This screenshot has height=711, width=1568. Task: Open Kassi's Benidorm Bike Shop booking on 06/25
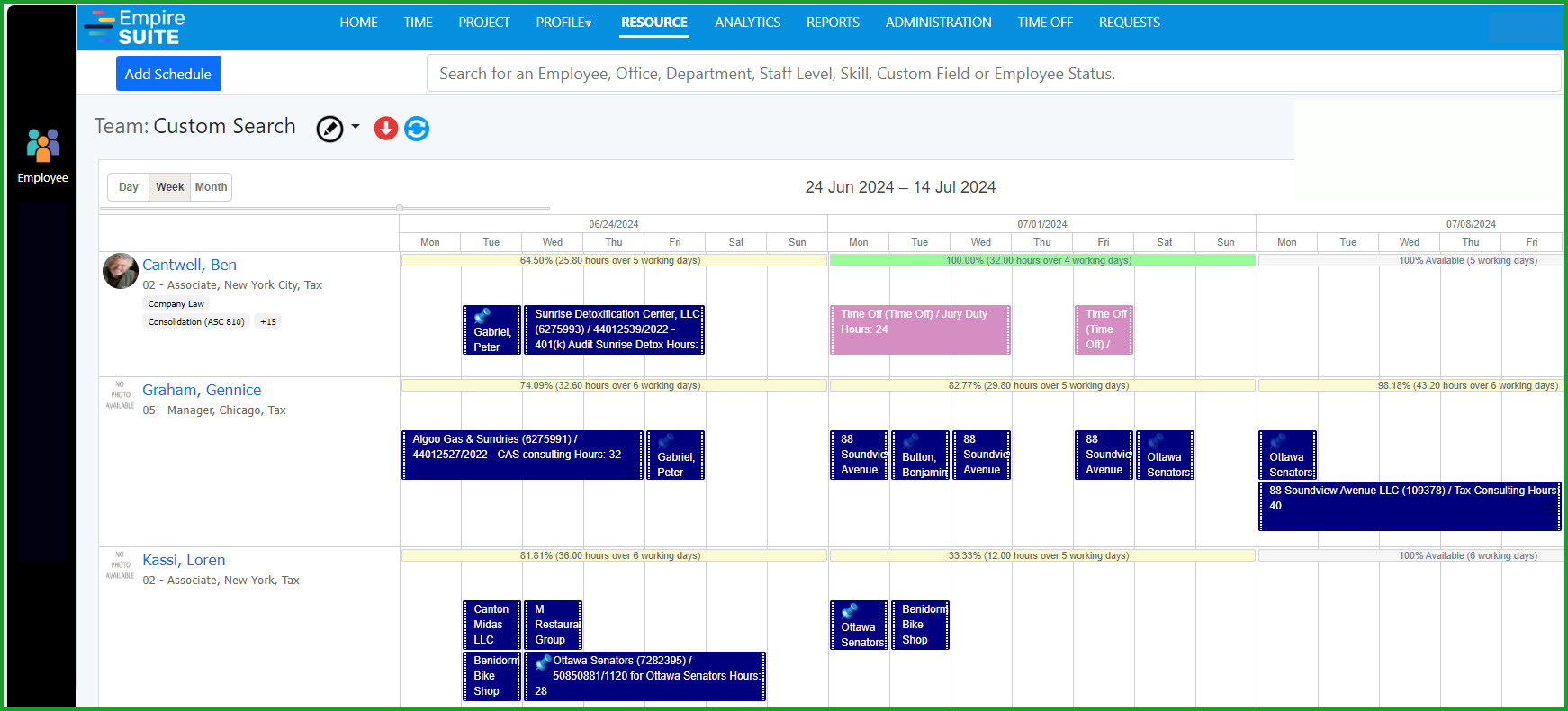492,676
